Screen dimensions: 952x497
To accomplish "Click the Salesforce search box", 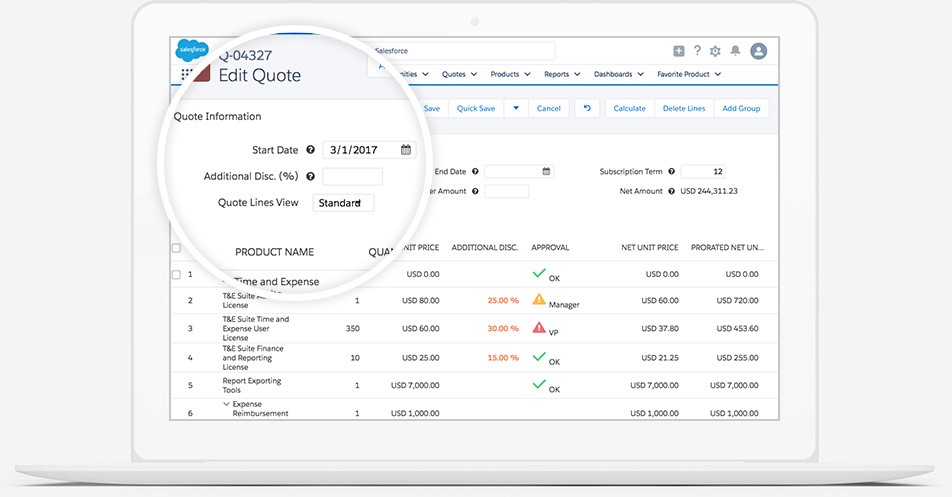I will pyautogui.click(x=462, y=51).
